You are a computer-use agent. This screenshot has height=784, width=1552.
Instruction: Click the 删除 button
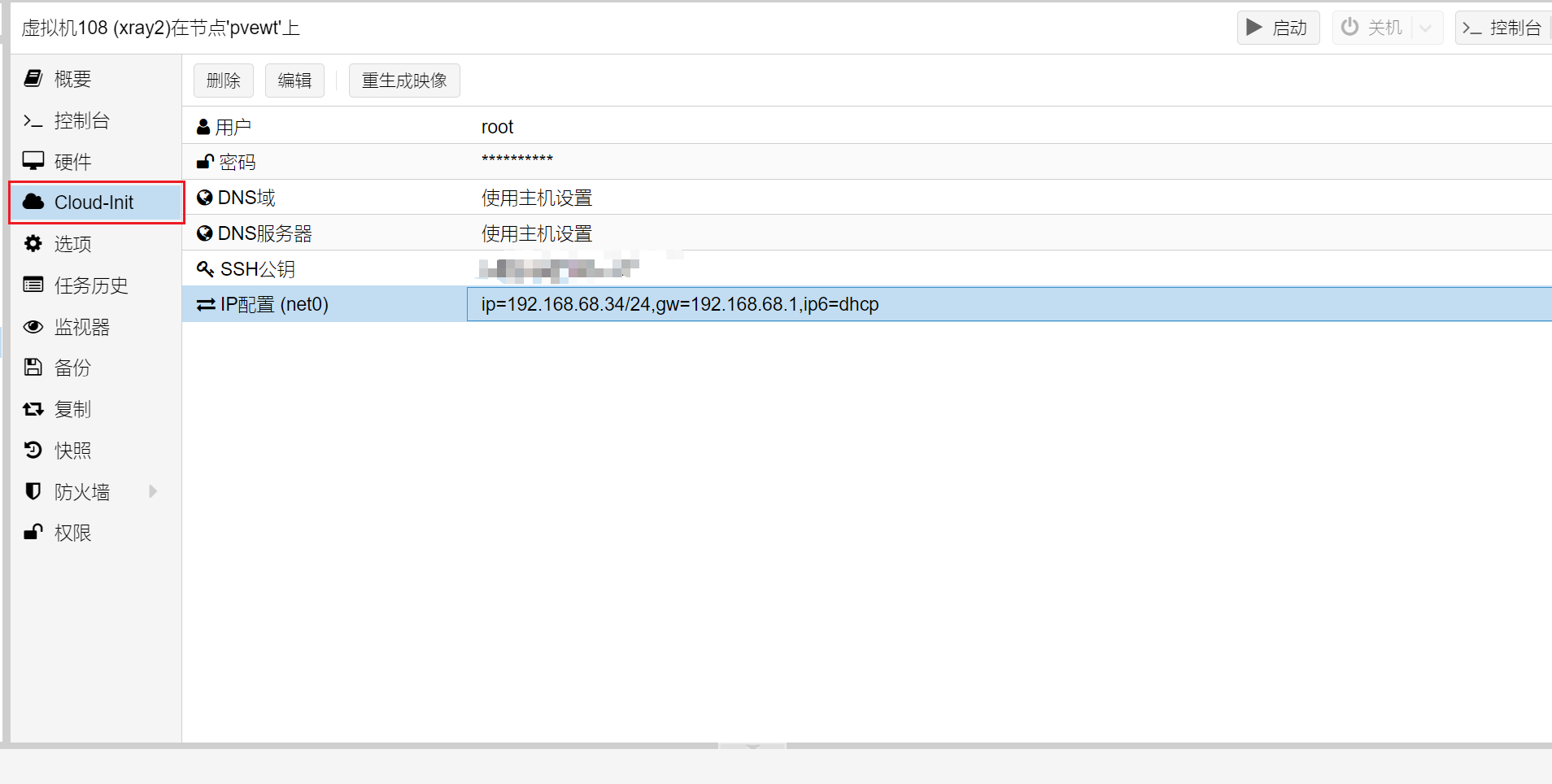tap(224, 81)
